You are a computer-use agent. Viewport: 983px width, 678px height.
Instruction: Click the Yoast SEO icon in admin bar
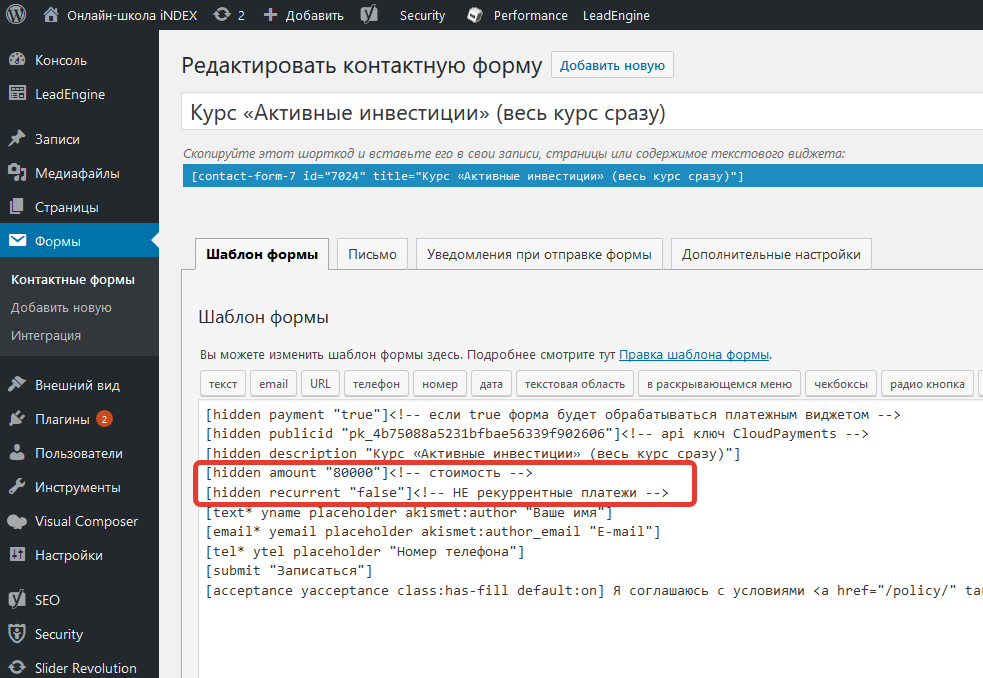tap(369, 15)
